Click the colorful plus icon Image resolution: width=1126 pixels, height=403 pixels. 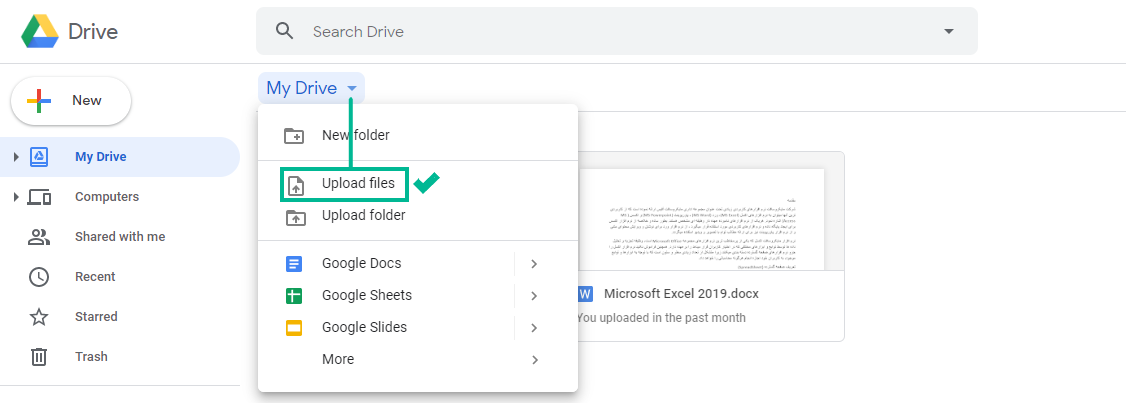(39, 101)
